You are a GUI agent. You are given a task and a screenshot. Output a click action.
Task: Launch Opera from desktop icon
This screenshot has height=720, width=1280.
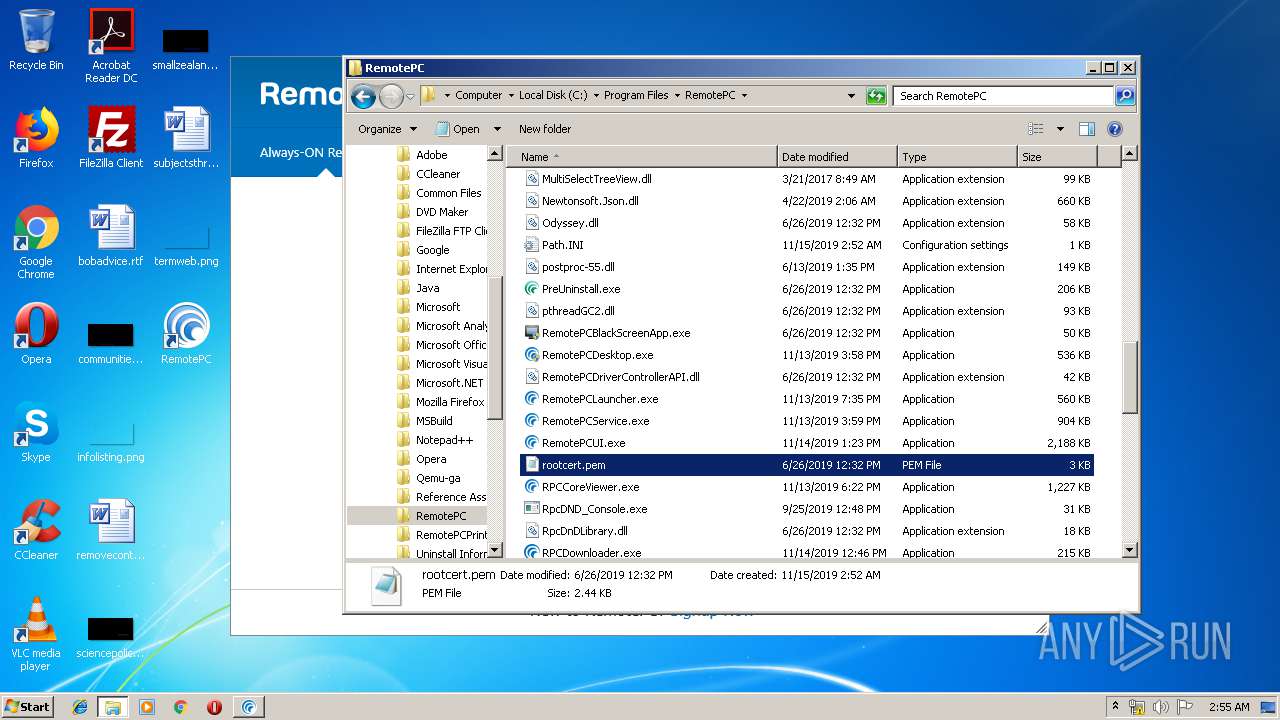(36, 334)
